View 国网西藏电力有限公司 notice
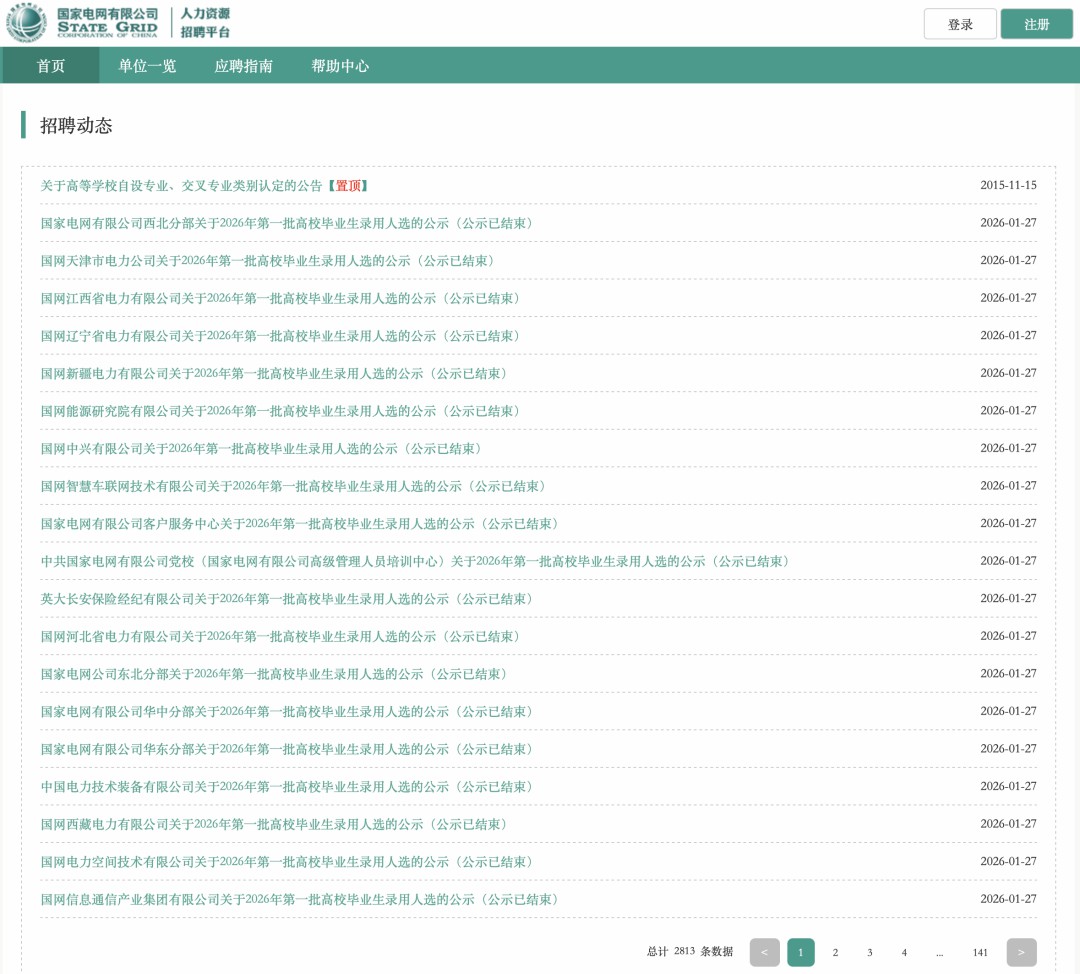Viewport: 1080px width, 974px height. pos(273,824)
